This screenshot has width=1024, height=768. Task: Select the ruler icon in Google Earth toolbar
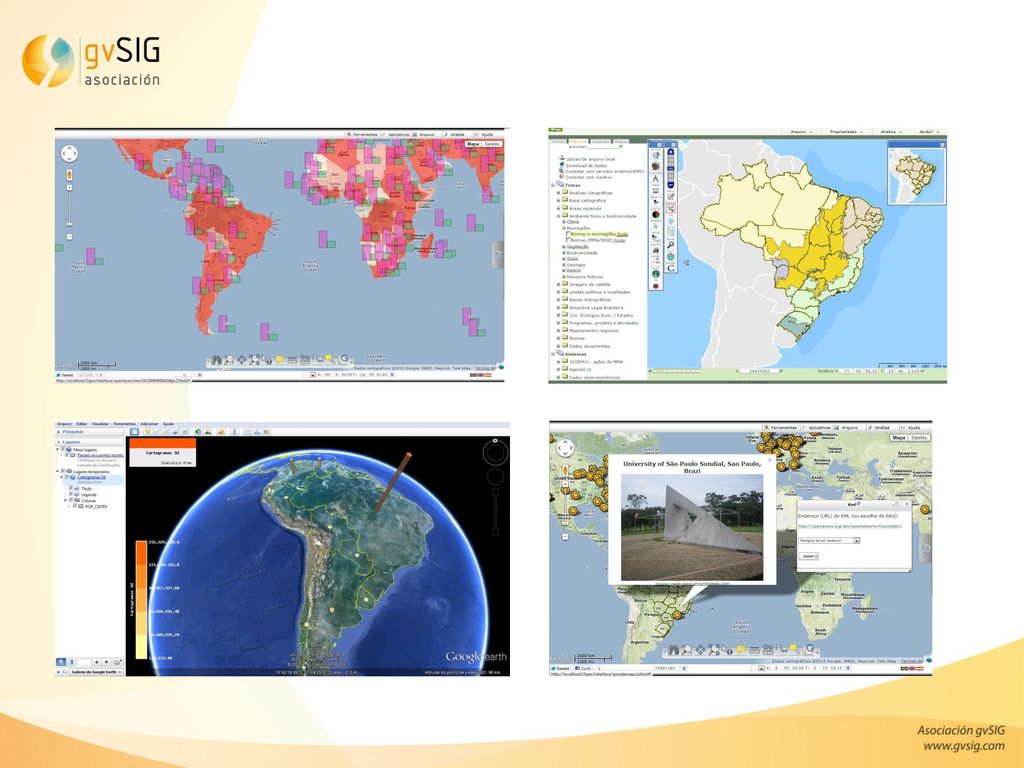[x=234, y=432]
